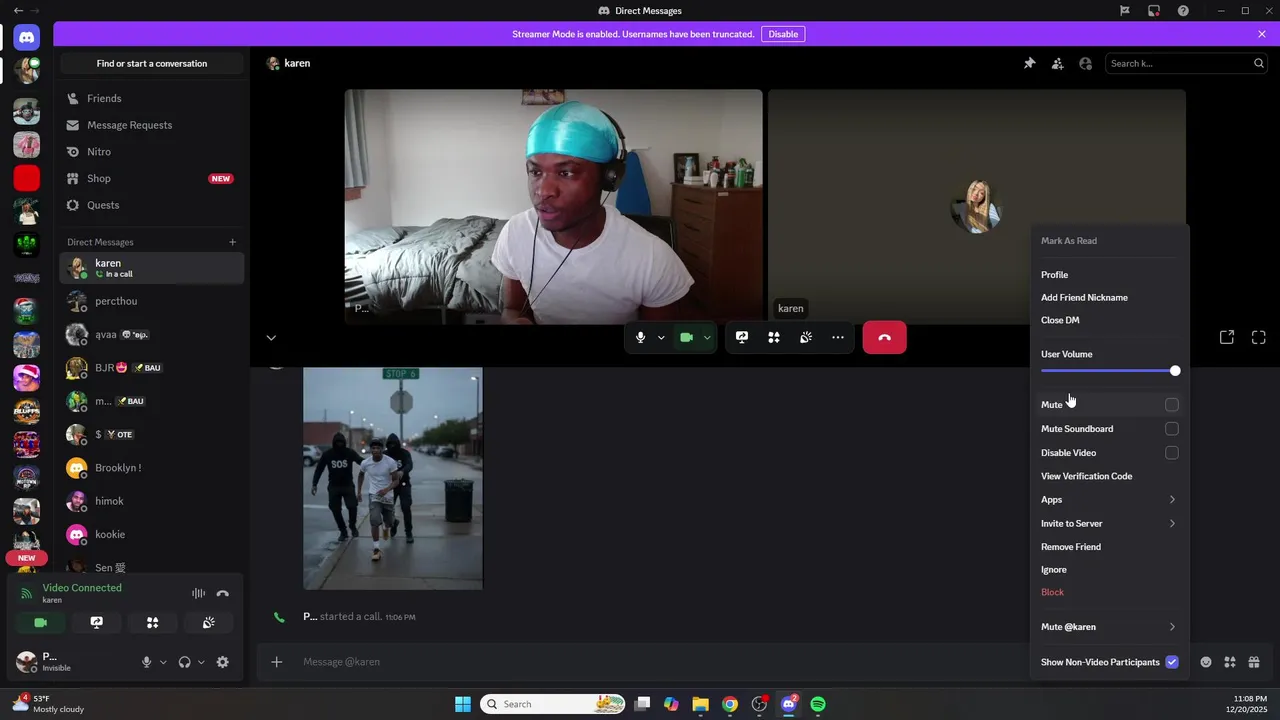The image size is (1280, 720).
Task: Share screen button in voice panel
Action: click(x=96, y=622)
